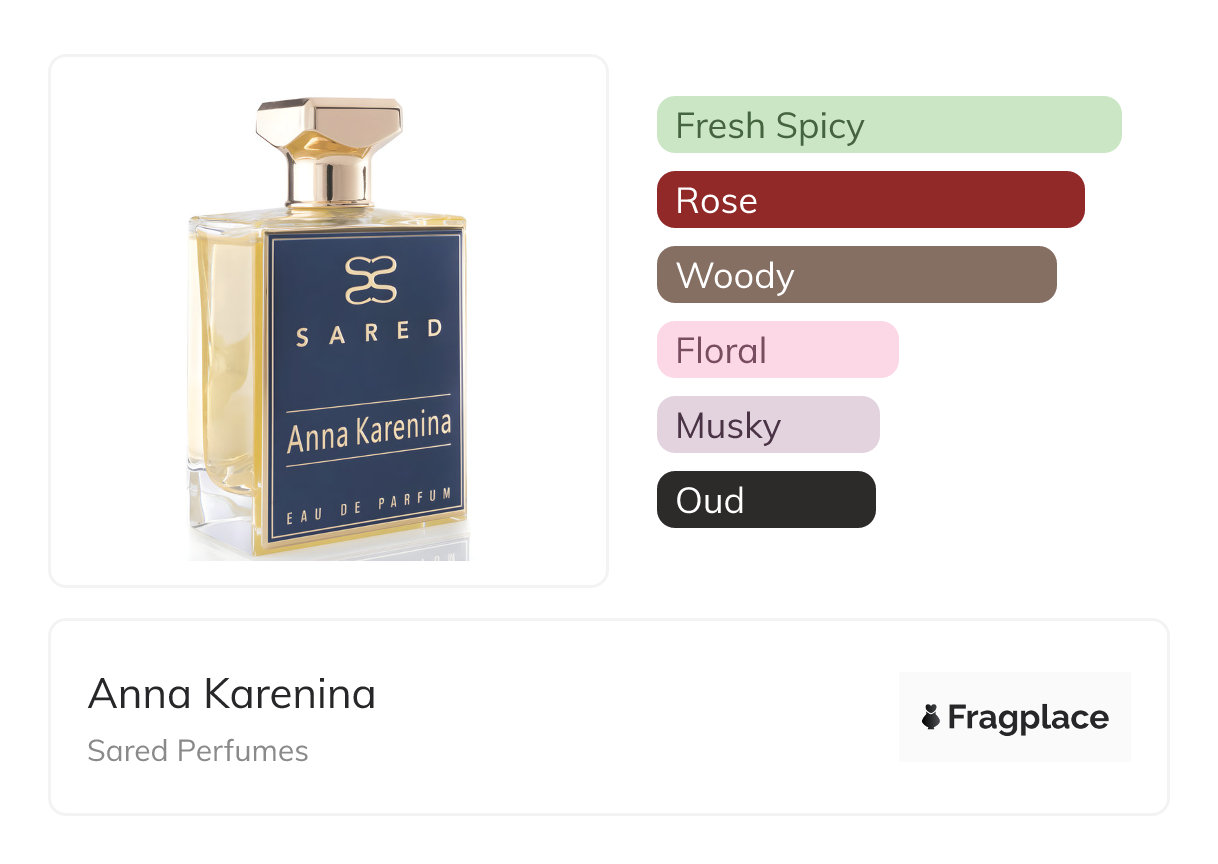Screen dimensions: 1218x864
Task: Choose the brown Woody accord bar
Action: coord(856,275)
